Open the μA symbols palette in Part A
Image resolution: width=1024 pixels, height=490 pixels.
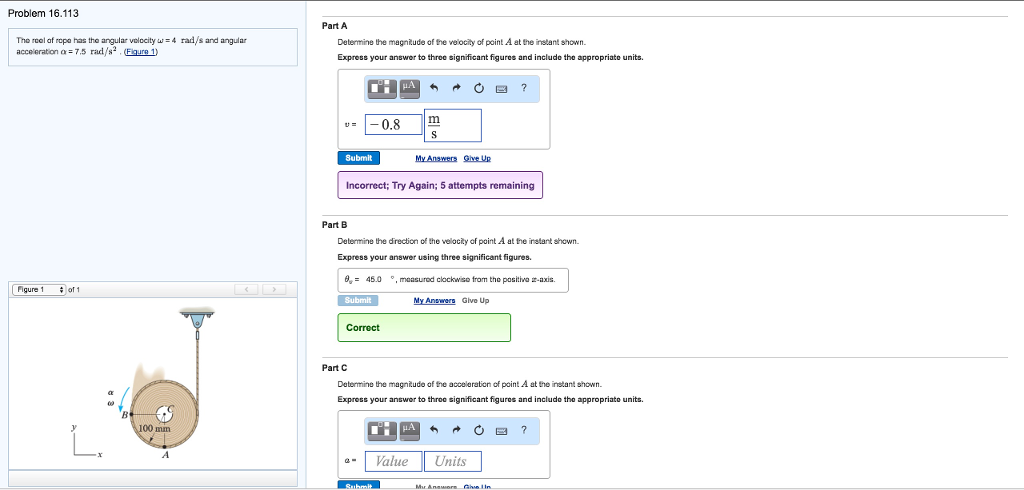(x=408, y=89)
